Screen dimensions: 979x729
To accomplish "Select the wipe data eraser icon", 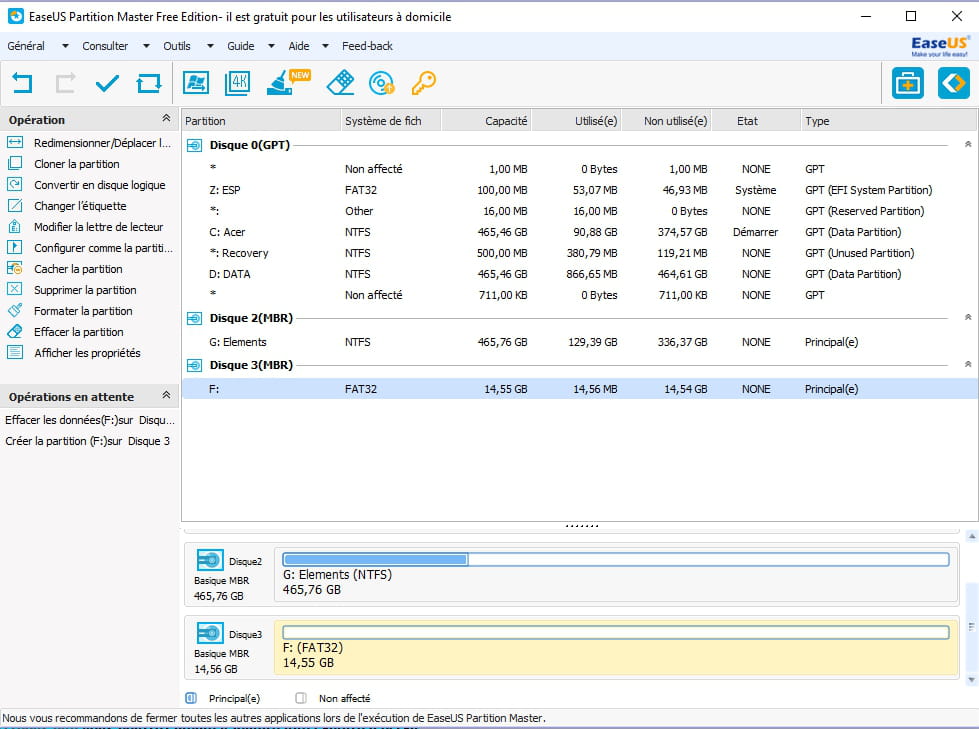I will click(340, 82).
